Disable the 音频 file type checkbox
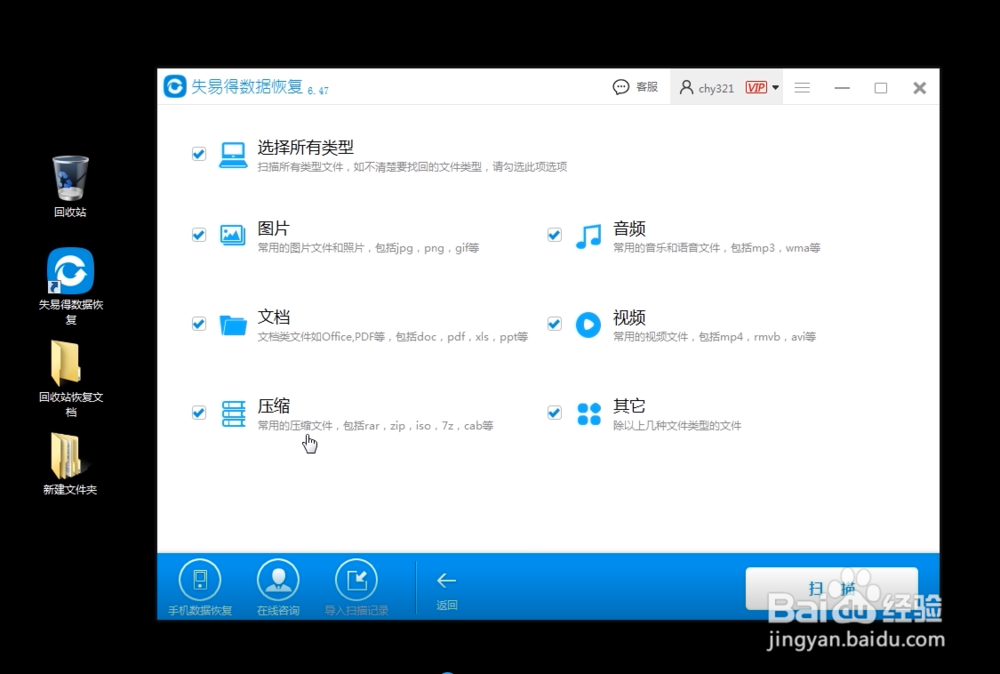 point(554,235)
